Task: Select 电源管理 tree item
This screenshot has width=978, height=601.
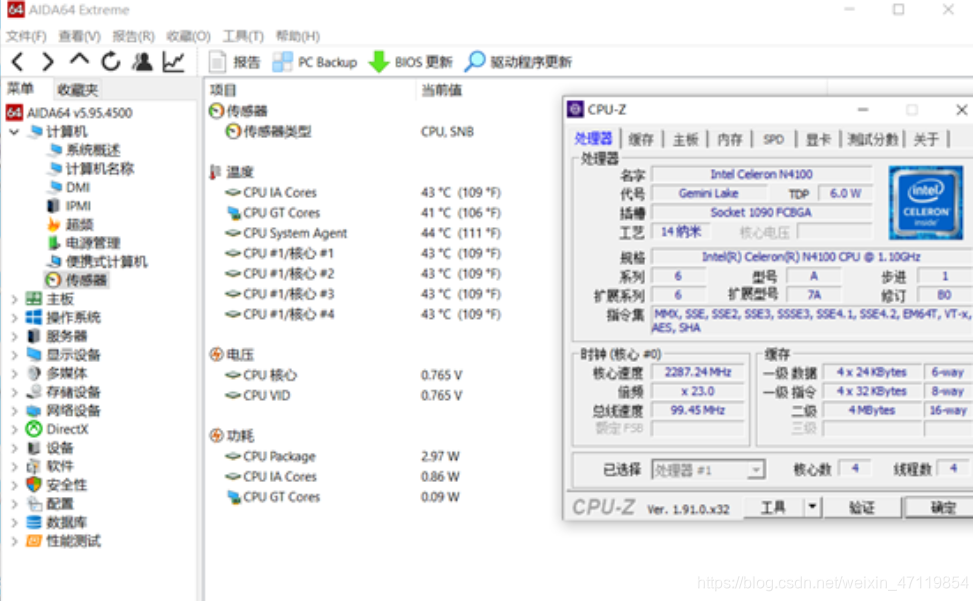Action: tap(84, 243)
